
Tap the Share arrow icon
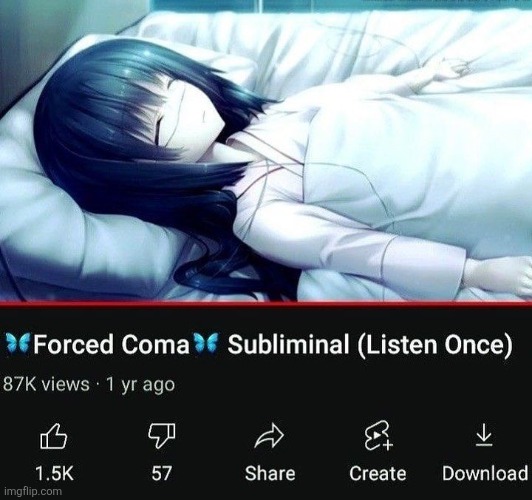[x=269, y=436]
